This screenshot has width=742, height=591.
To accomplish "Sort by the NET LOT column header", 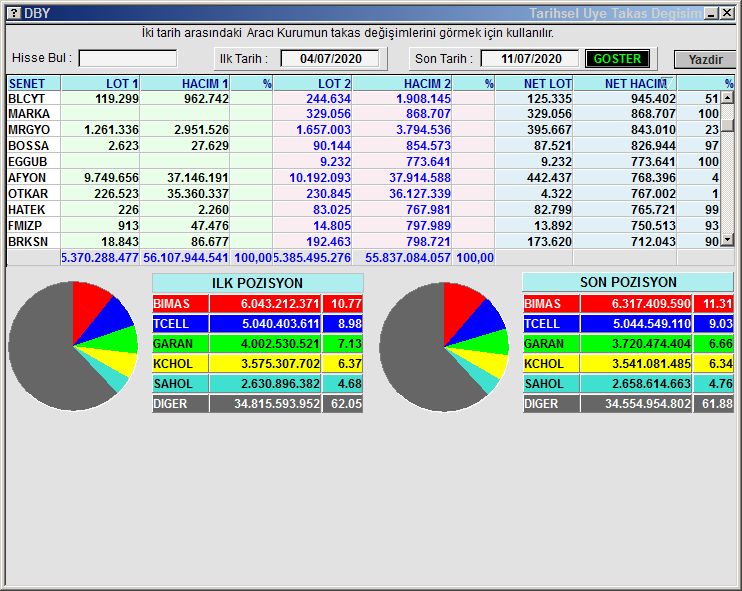I will click(x=534, y=83).
